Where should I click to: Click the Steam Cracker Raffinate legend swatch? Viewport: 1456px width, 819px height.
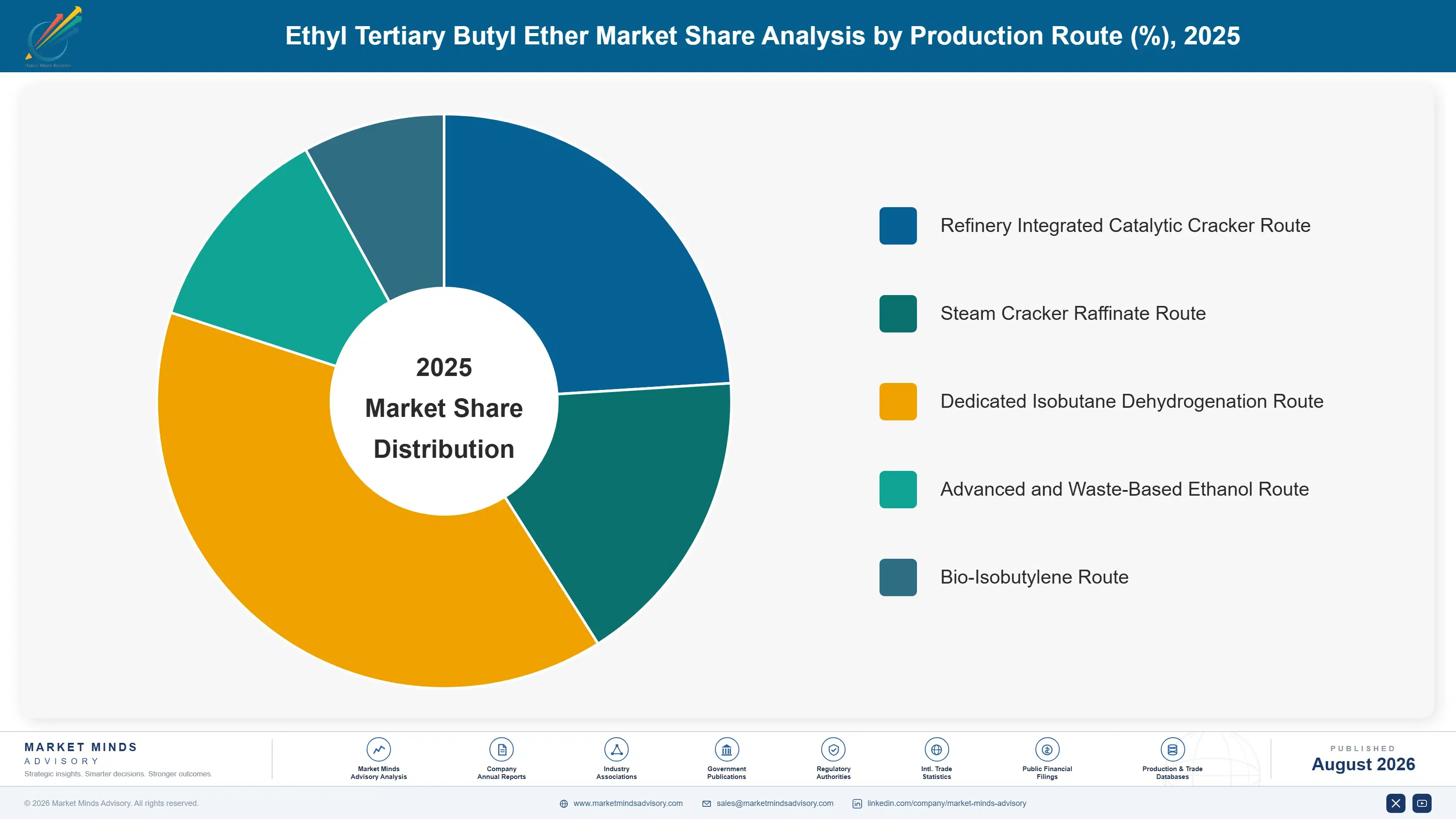point(897,313)
